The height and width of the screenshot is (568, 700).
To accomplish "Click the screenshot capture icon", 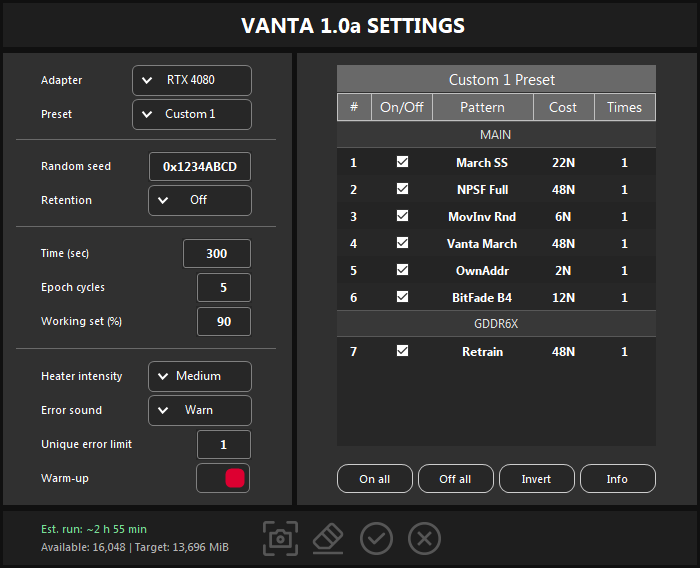I will 280,539.
